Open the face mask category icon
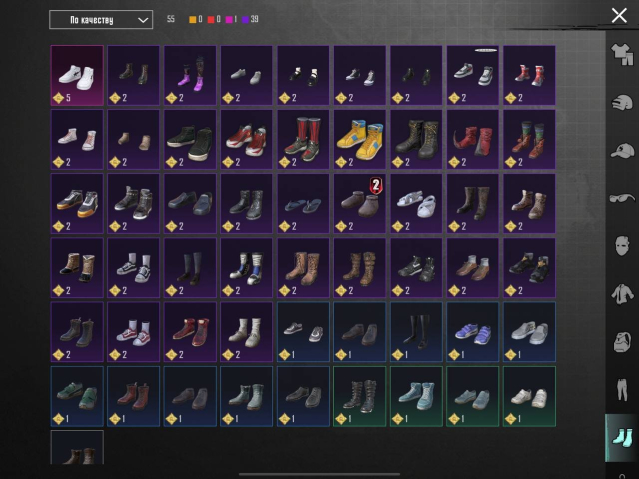Viewport: 639px width, 479px height. [622, 246]
